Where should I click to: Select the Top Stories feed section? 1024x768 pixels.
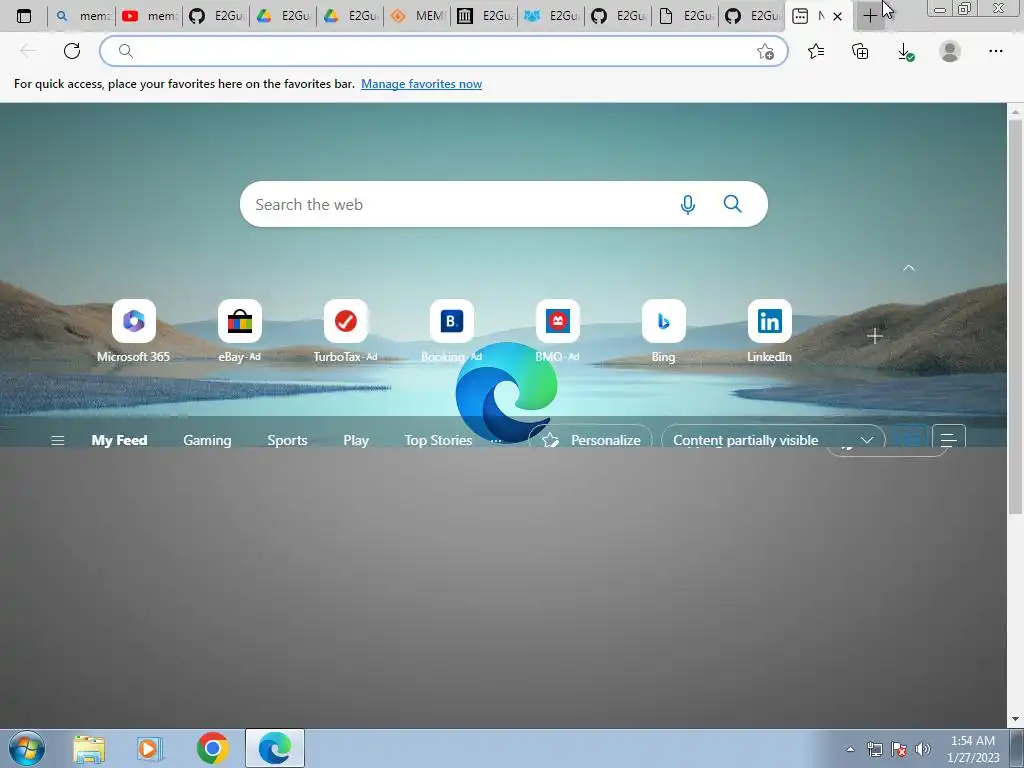pyautogui.click(x=438, y=440)
